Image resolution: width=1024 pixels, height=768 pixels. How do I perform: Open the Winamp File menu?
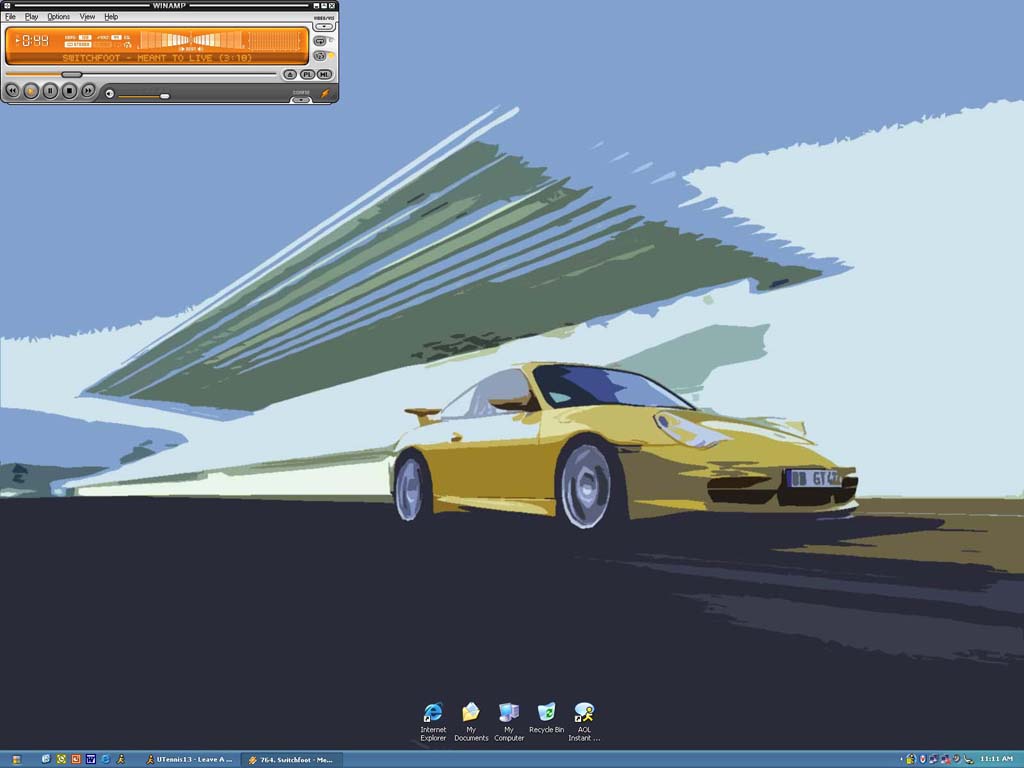10,17
